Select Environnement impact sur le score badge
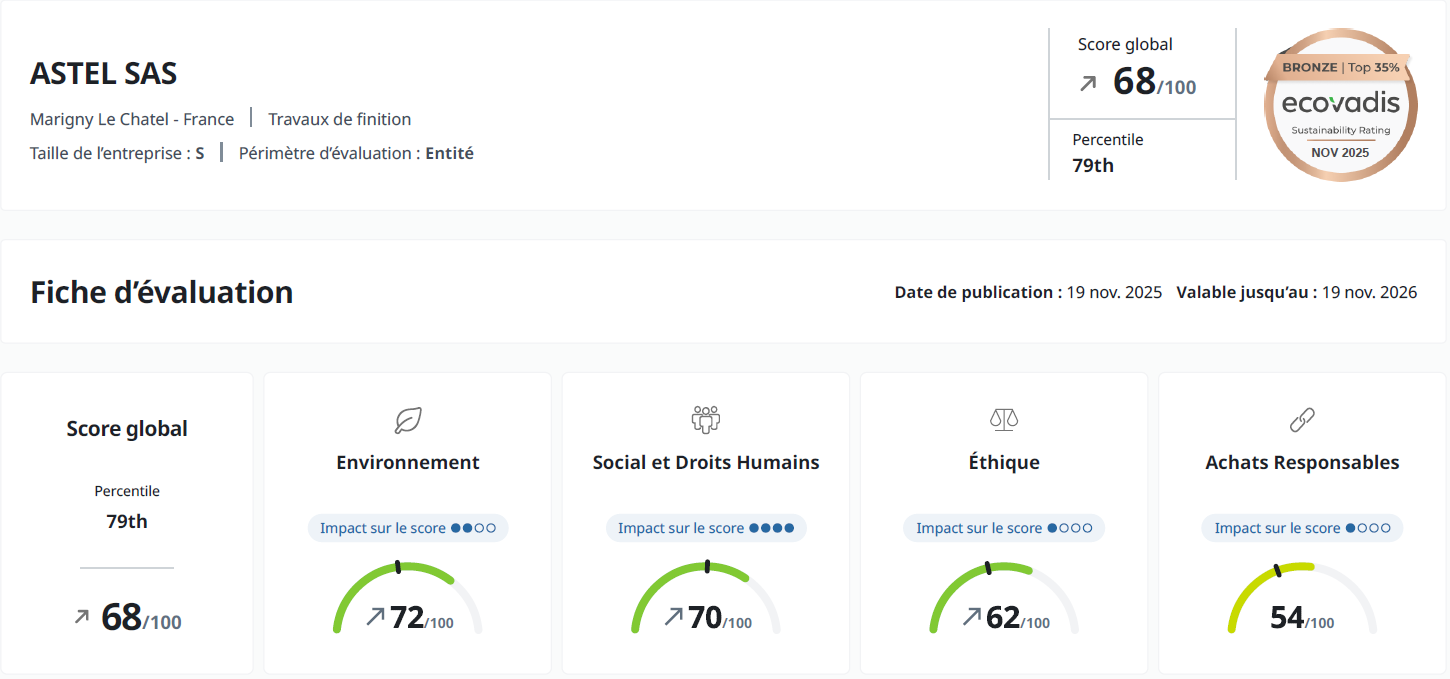 point(408,528)
